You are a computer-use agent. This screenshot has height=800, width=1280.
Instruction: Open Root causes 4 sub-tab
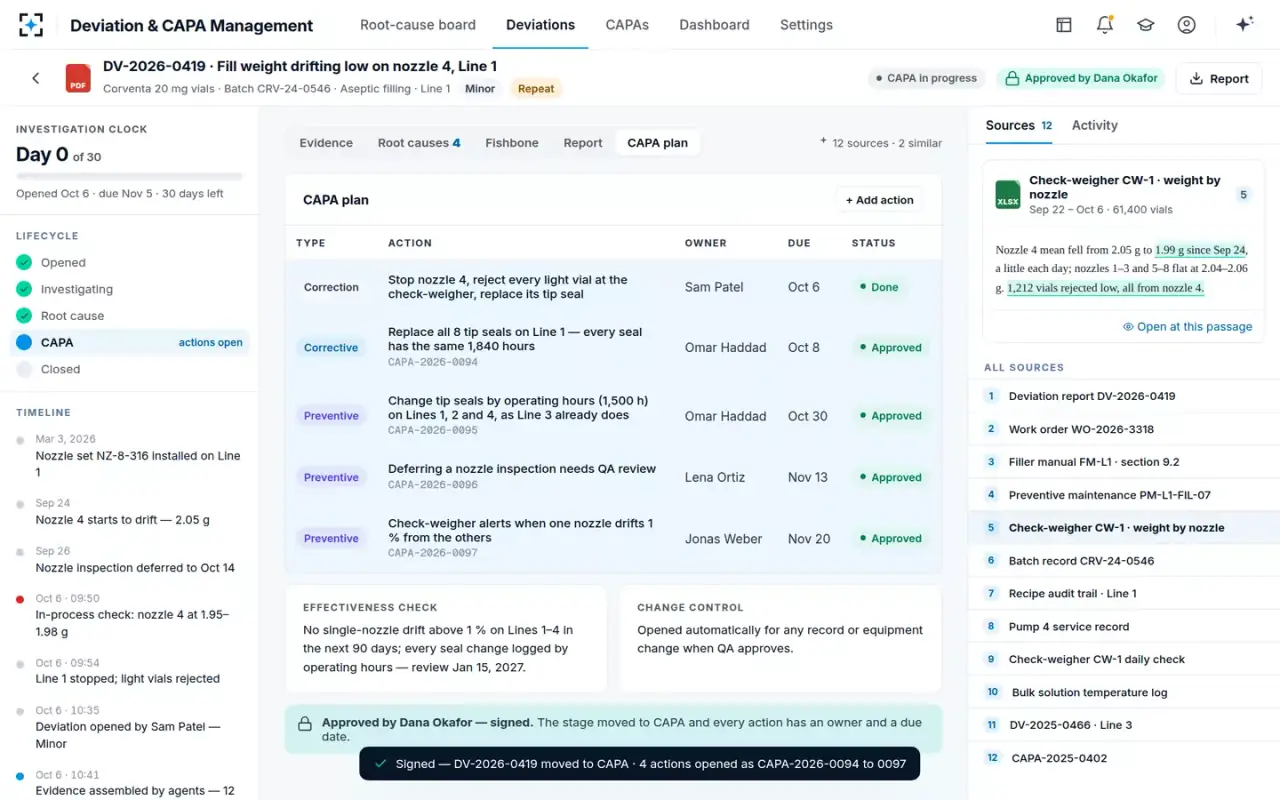(x=419, y=143)
